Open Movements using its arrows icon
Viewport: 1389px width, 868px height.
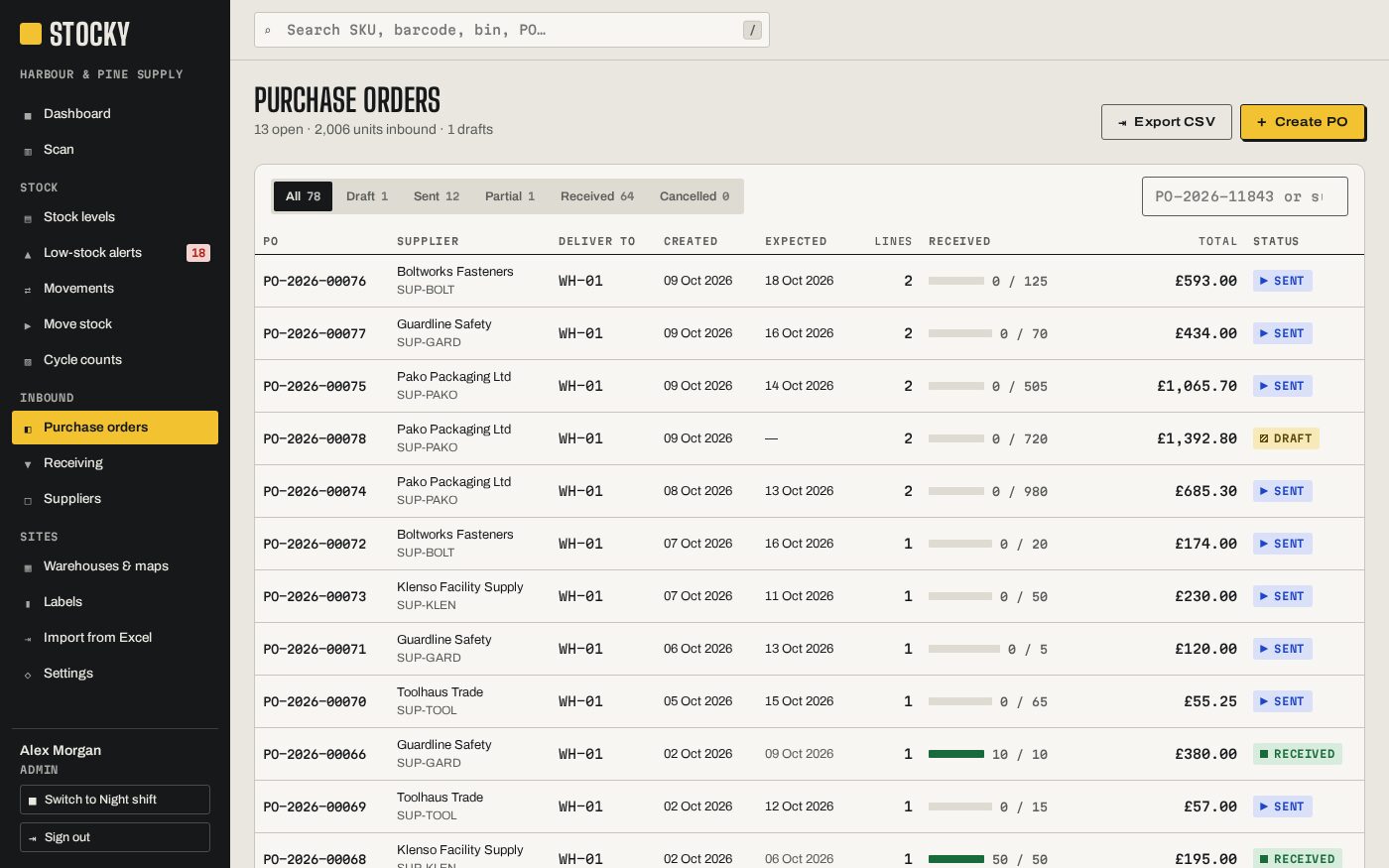[28, 290]
